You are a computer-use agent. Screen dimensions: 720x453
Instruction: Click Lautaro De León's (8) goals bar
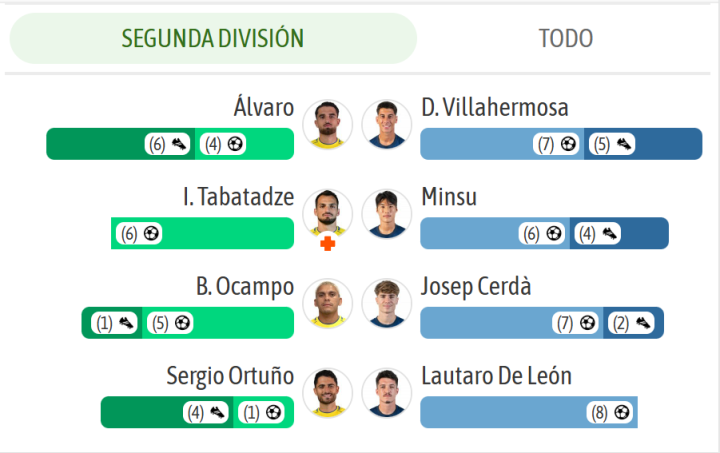pyautogui.click(x=609, y=412)
